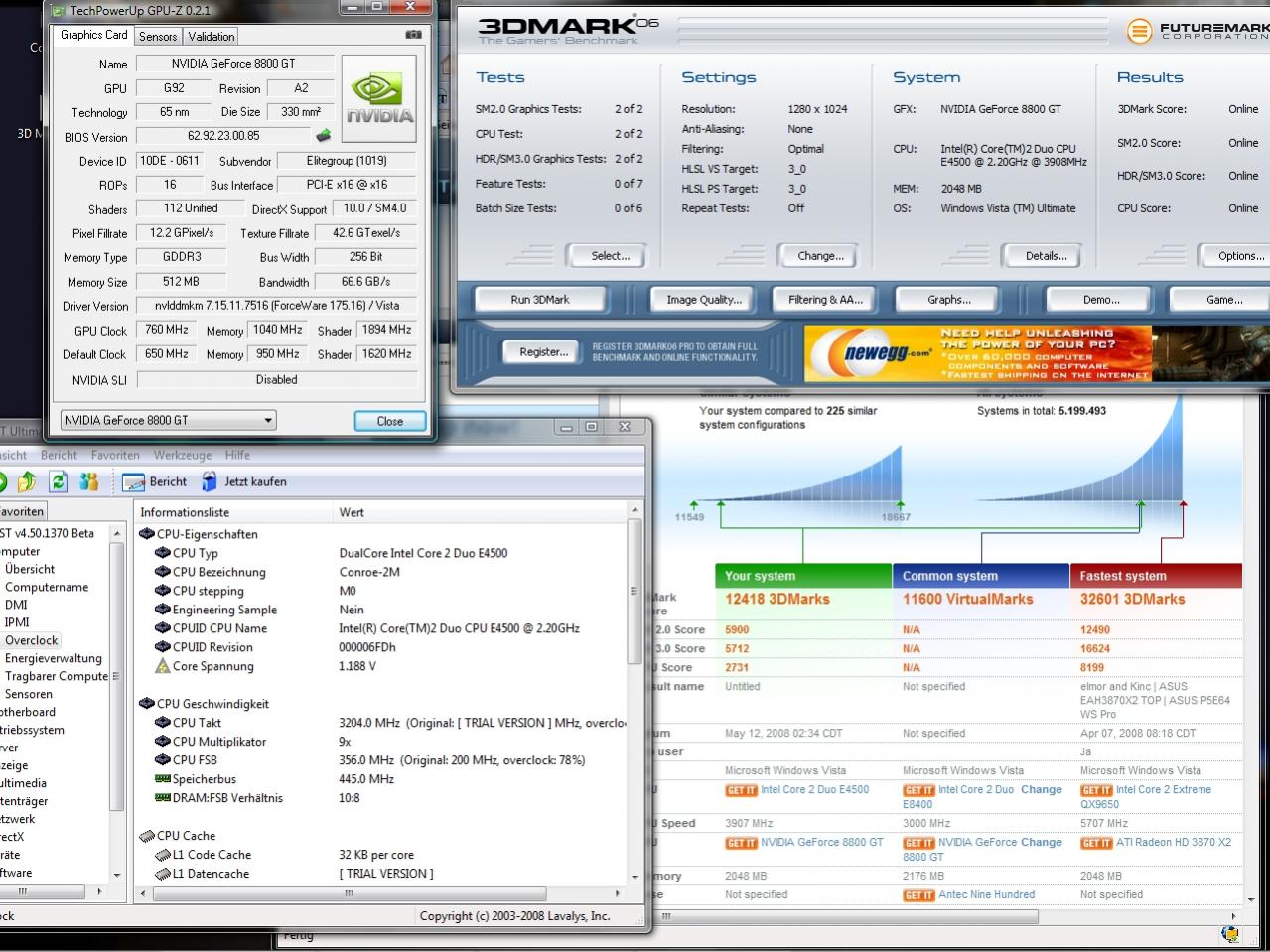The height and width of the screenshot is (952, 1270).
Task: Click the Wert column header
Action: point(482,512)
